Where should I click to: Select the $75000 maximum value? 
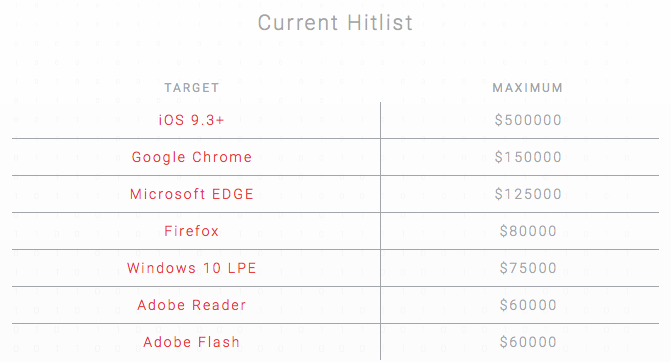coord(528,268)
